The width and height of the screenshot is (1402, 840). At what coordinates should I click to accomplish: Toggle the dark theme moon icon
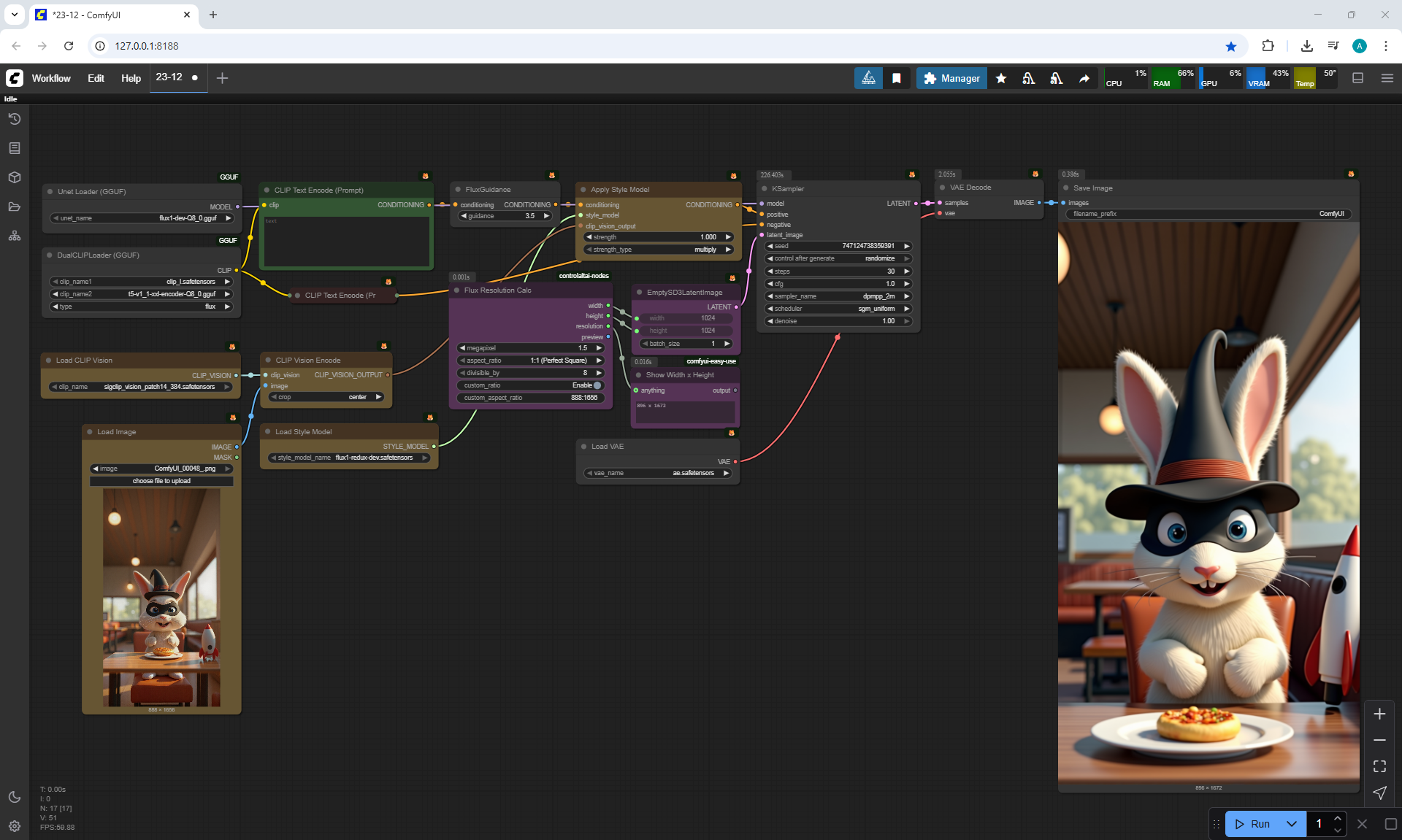pos(15,797)
